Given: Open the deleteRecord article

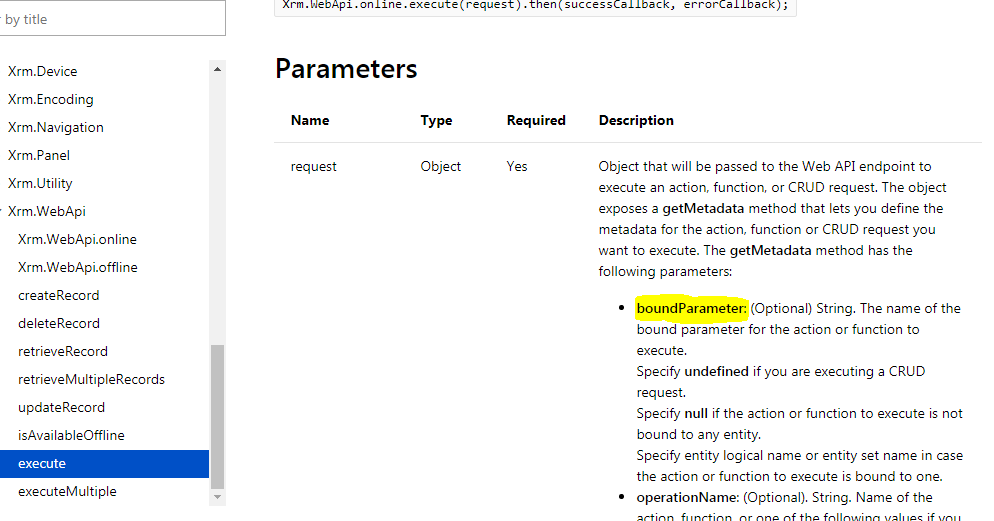Looking at the screenshot, I should coord(59,323).
